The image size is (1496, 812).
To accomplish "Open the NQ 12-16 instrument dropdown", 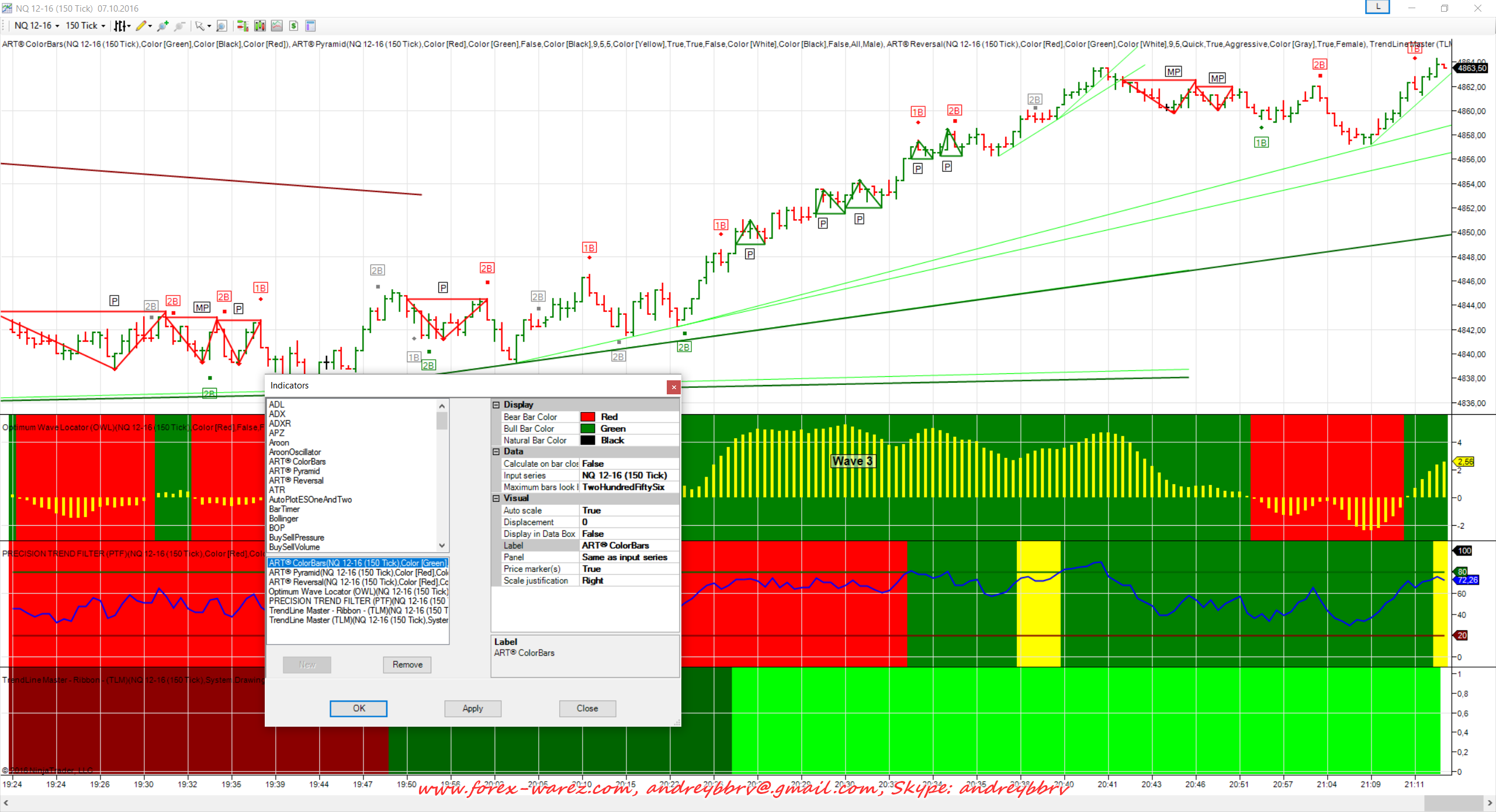I will click(37, 26).
